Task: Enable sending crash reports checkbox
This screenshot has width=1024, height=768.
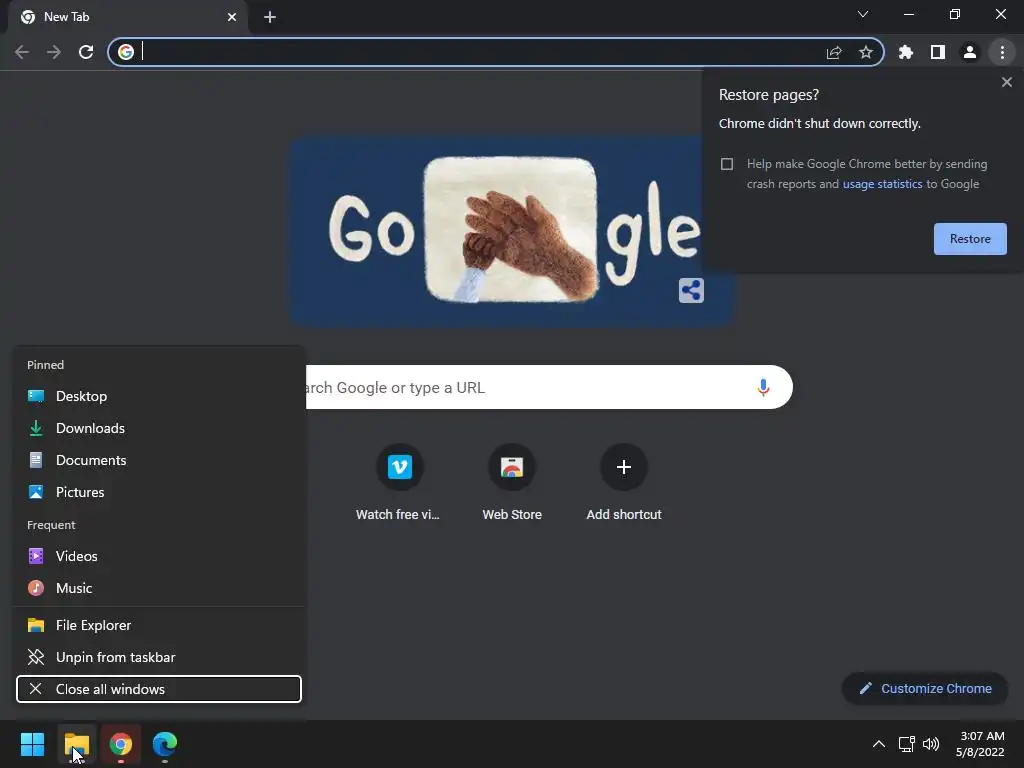Action: coord(727,164)
